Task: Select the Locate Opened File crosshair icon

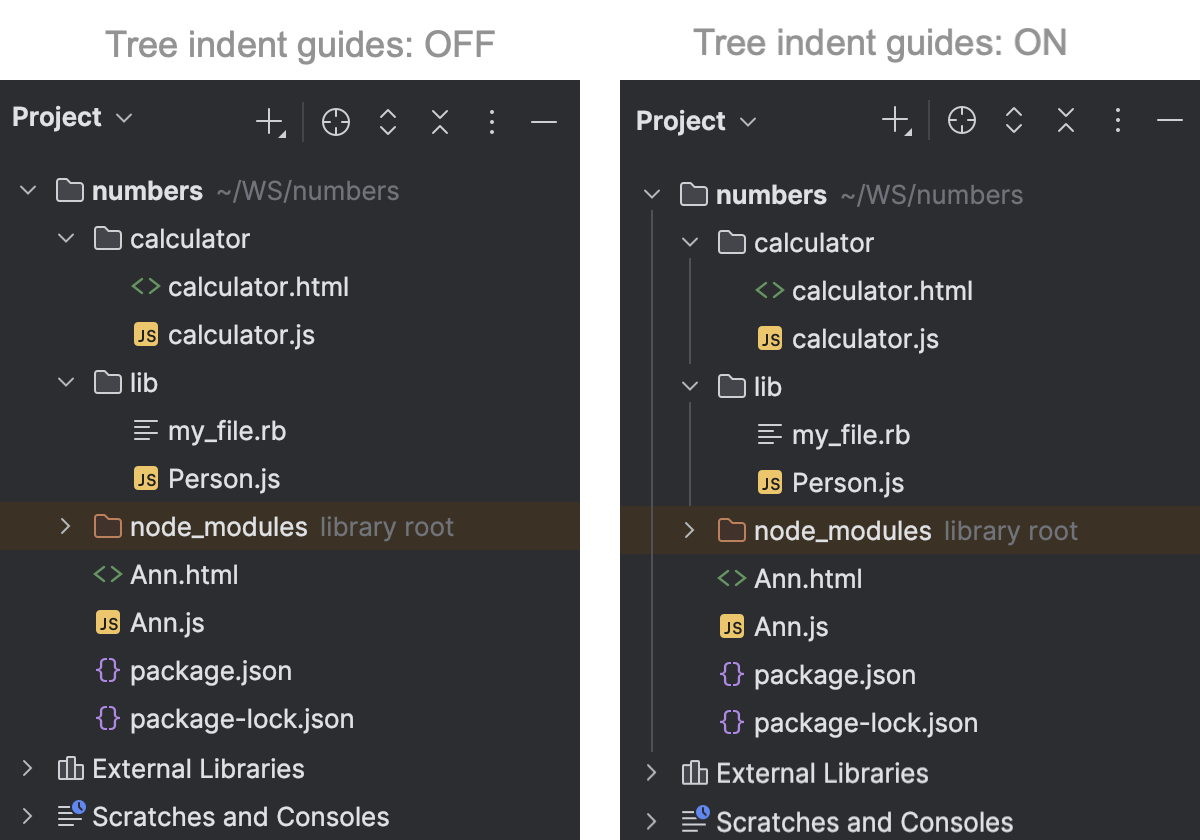Action: 336,121
